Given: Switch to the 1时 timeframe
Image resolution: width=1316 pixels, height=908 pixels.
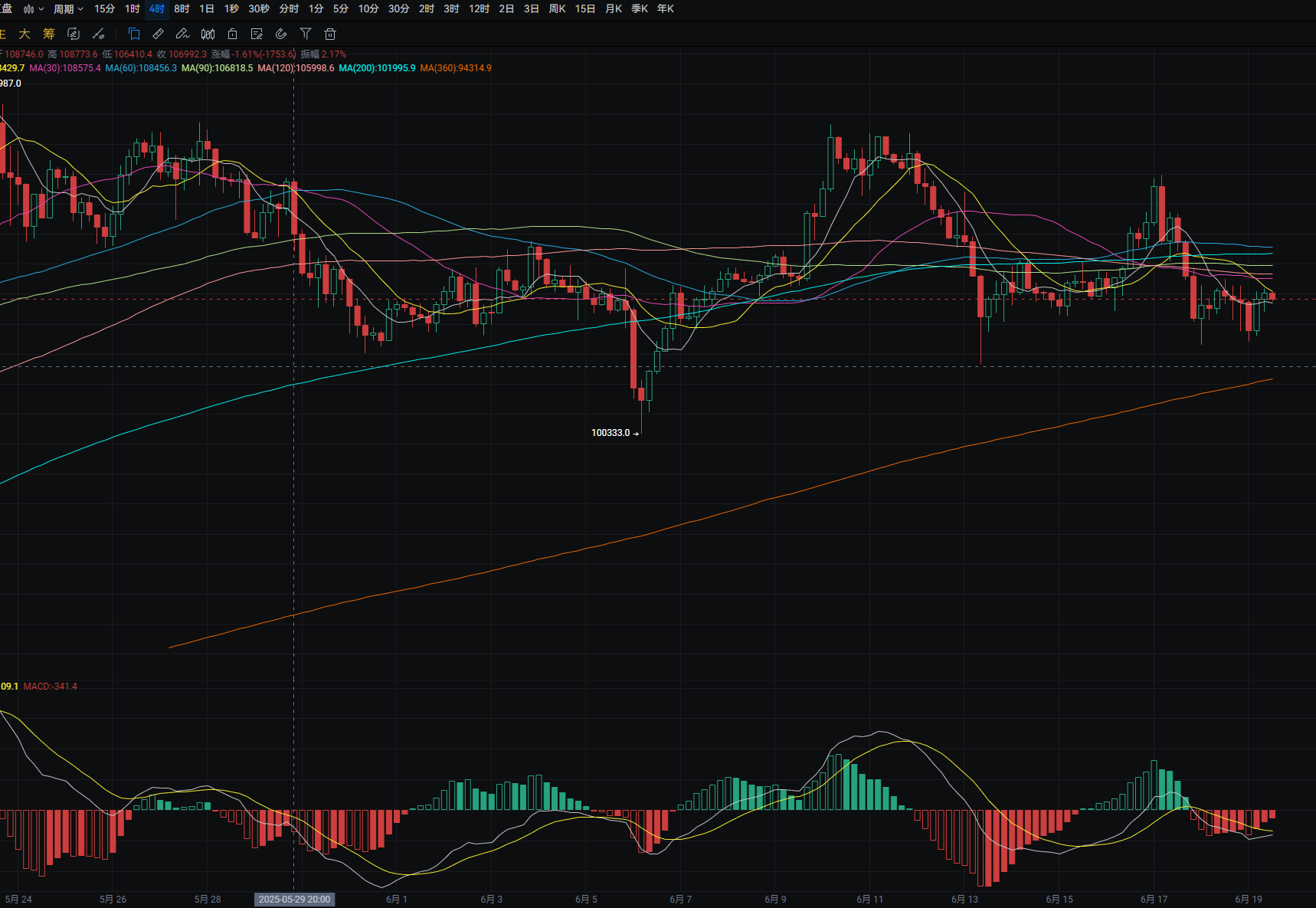Looking at the screenshot, I should click(x=133, y=9).
